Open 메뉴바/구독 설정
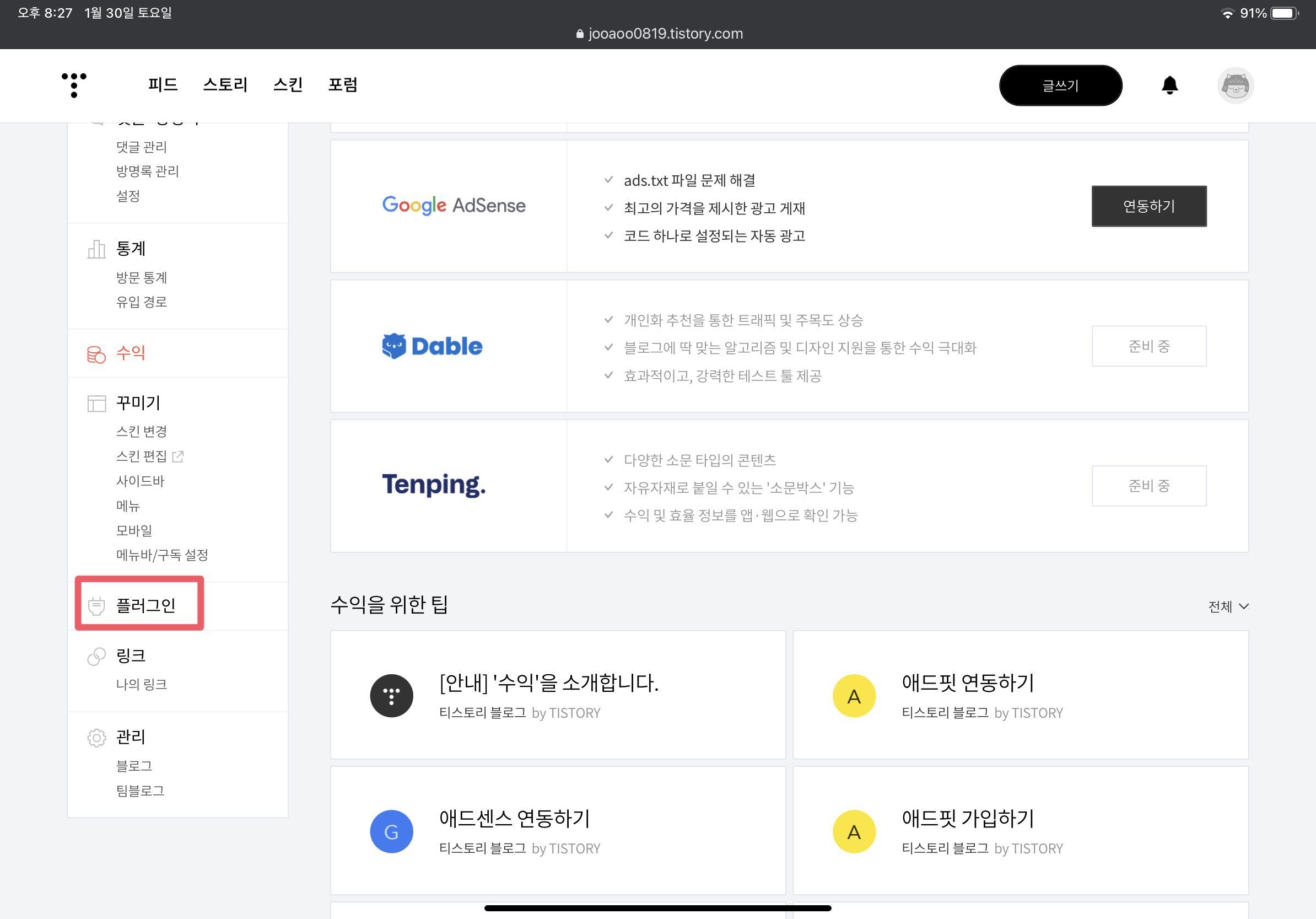 (x=162, y=555)
